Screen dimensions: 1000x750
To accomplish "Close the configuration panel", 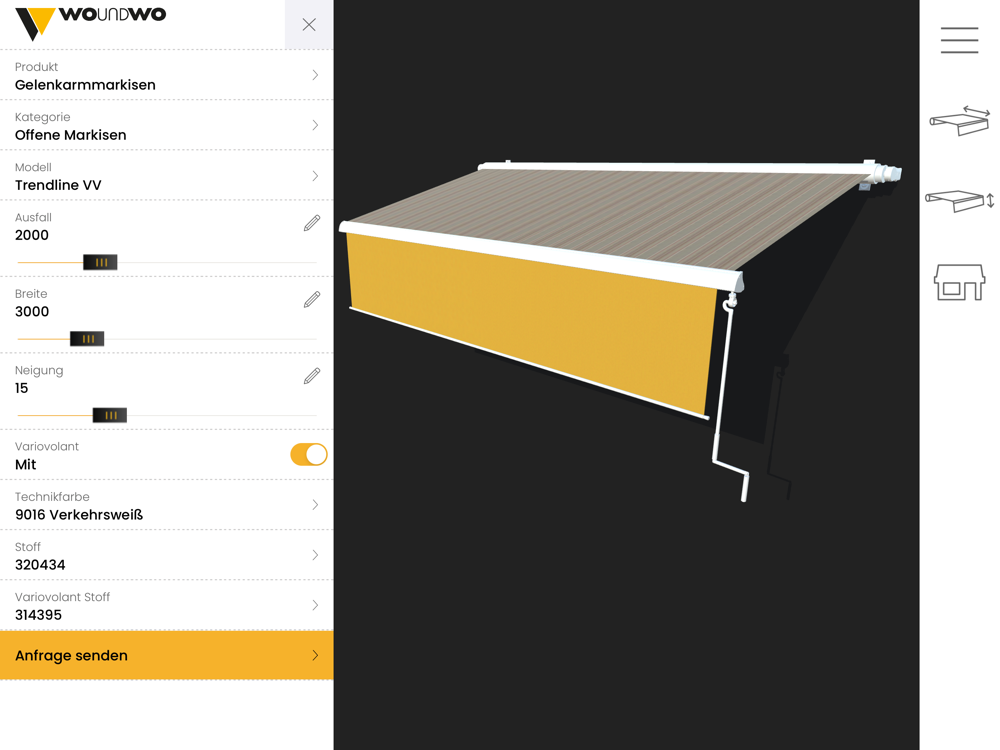I will [309, 25].
